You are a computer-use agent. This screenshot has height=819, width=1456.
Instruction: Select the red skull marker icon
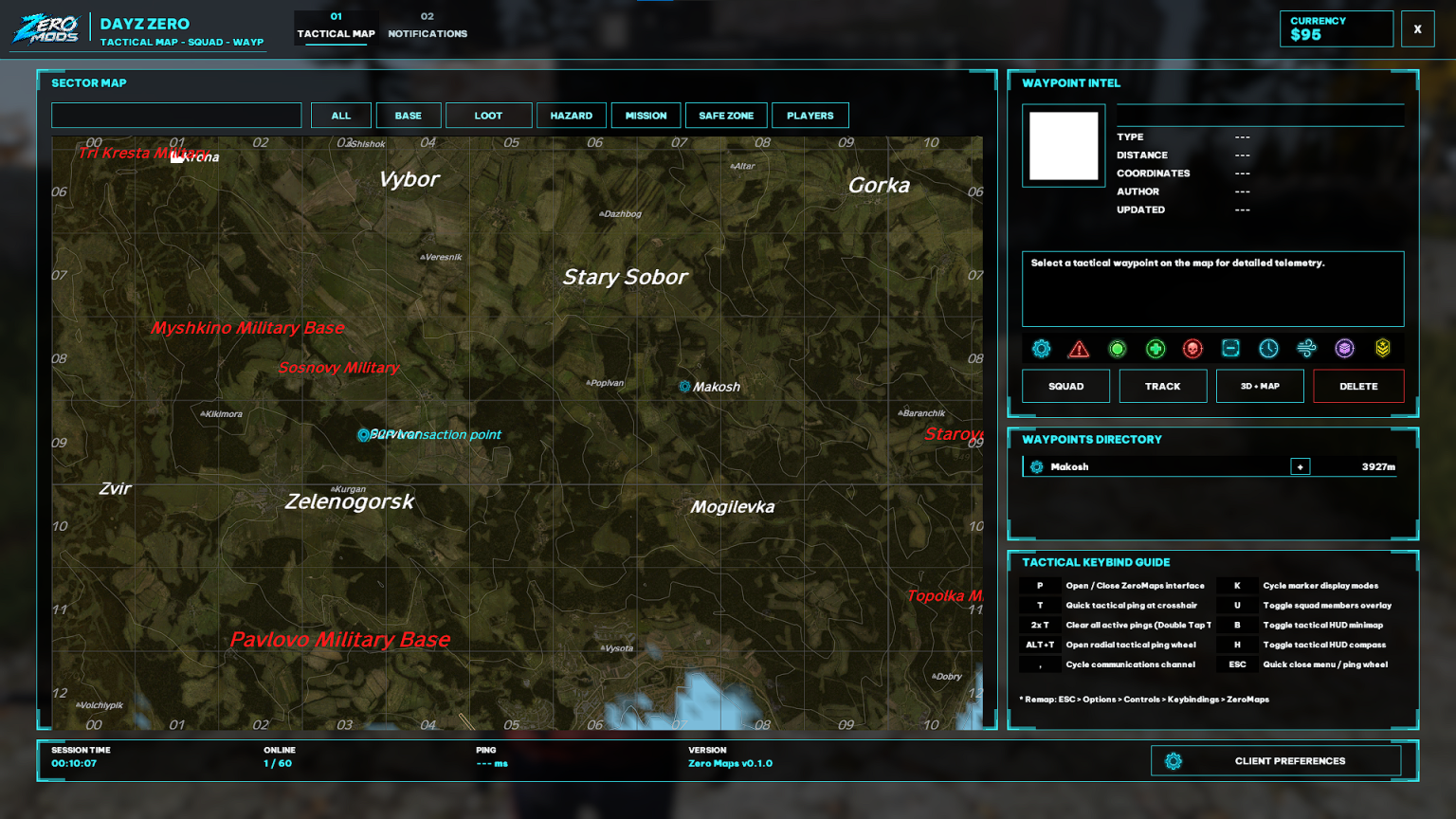coord(1192,349)
